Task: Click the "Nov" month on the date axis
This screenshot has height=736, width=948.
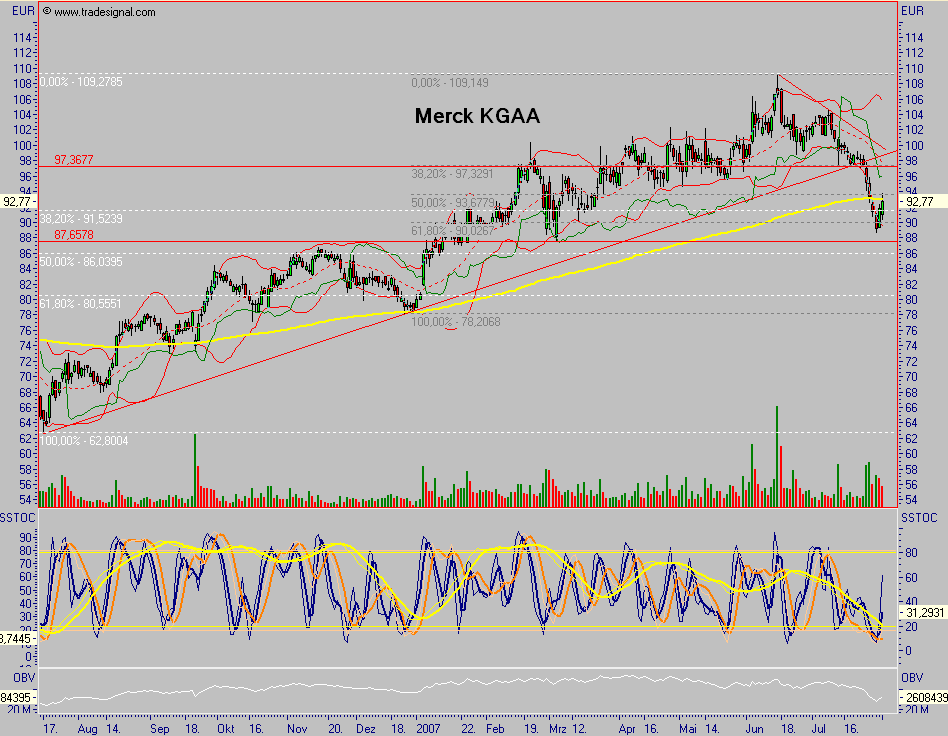Action: (x=297, y=729)
